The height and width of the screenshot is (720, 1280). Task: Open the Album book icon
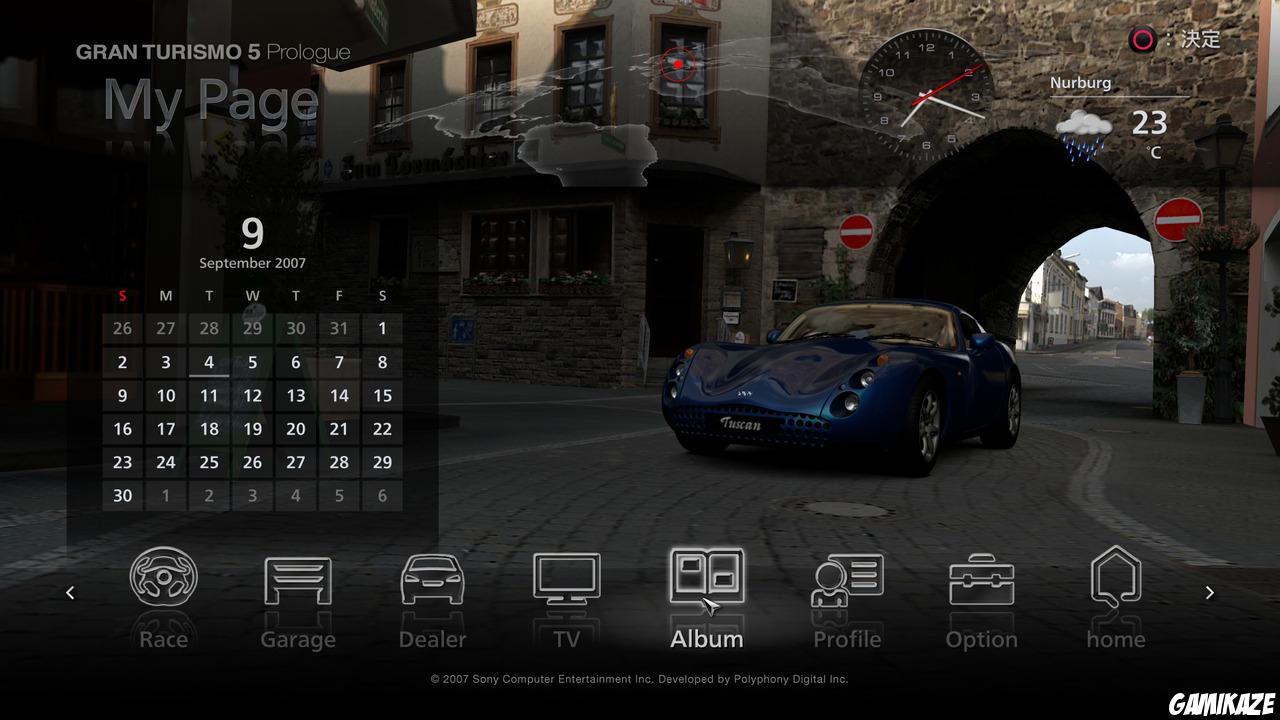pyautogui.click(x=706, y=578)
